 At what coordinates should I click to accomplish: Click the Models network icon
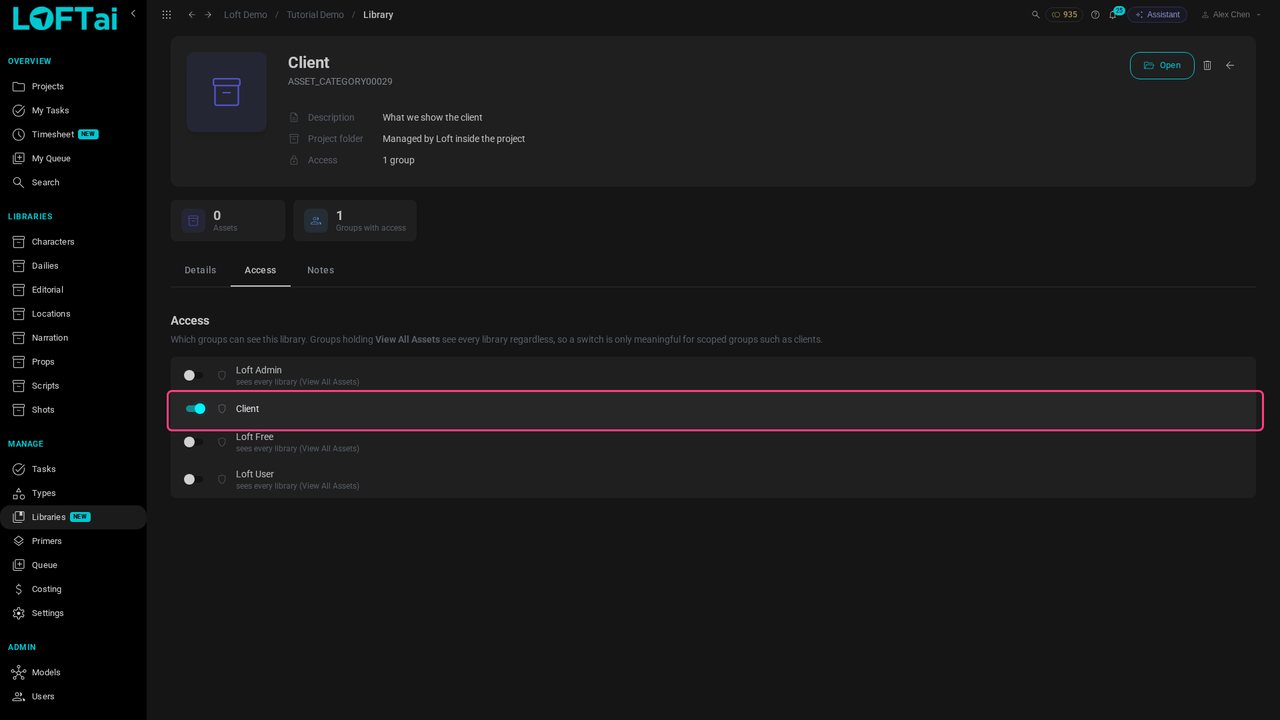tap(18, 672)
